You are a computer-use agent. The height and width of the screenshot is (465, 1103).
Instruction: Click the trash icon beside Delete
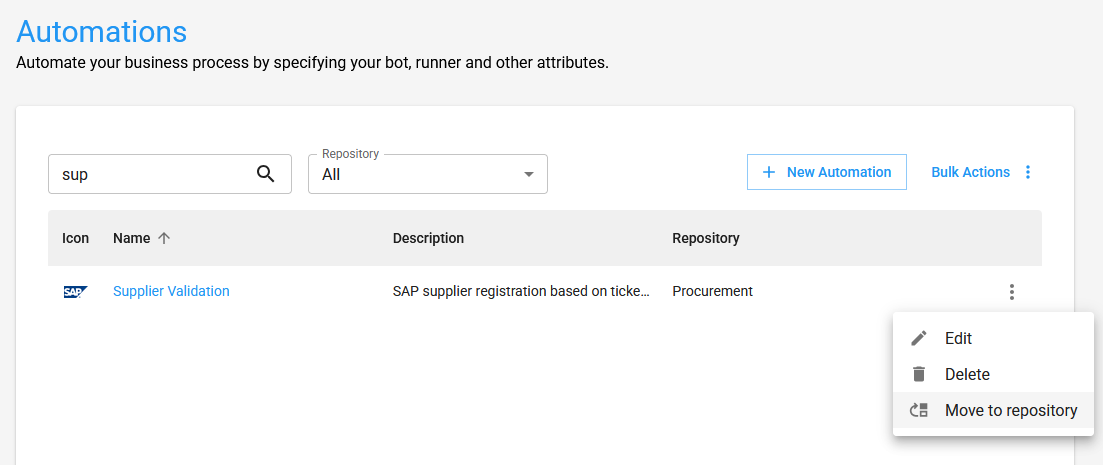919,375
